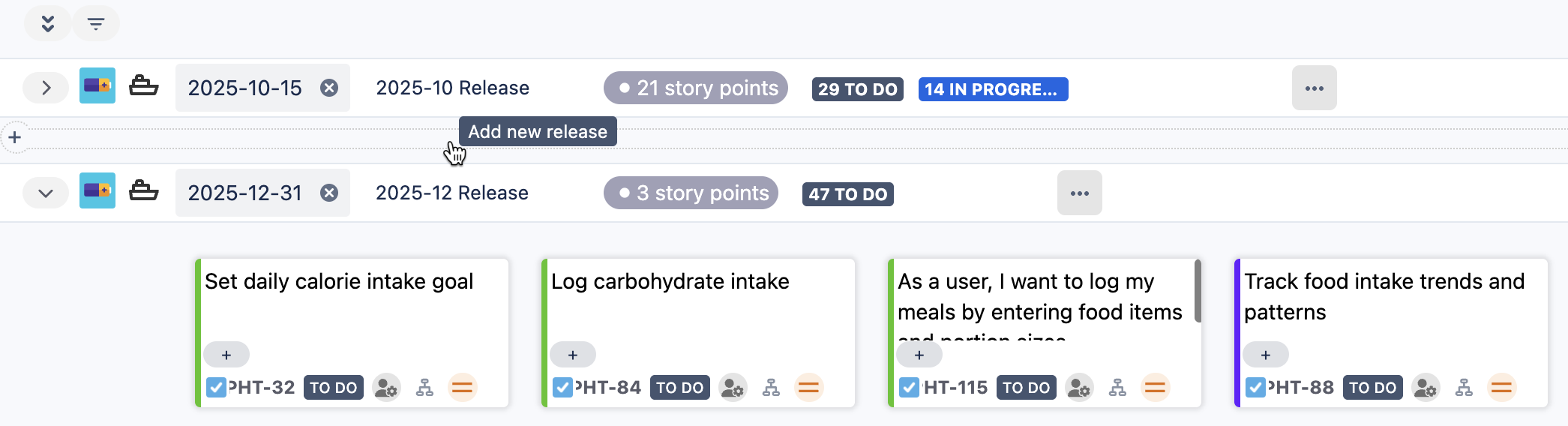This screenshot has width=1568, height=426.
Task: Clear the 2025-10-15 release date
Action: (x=328, y=88)
